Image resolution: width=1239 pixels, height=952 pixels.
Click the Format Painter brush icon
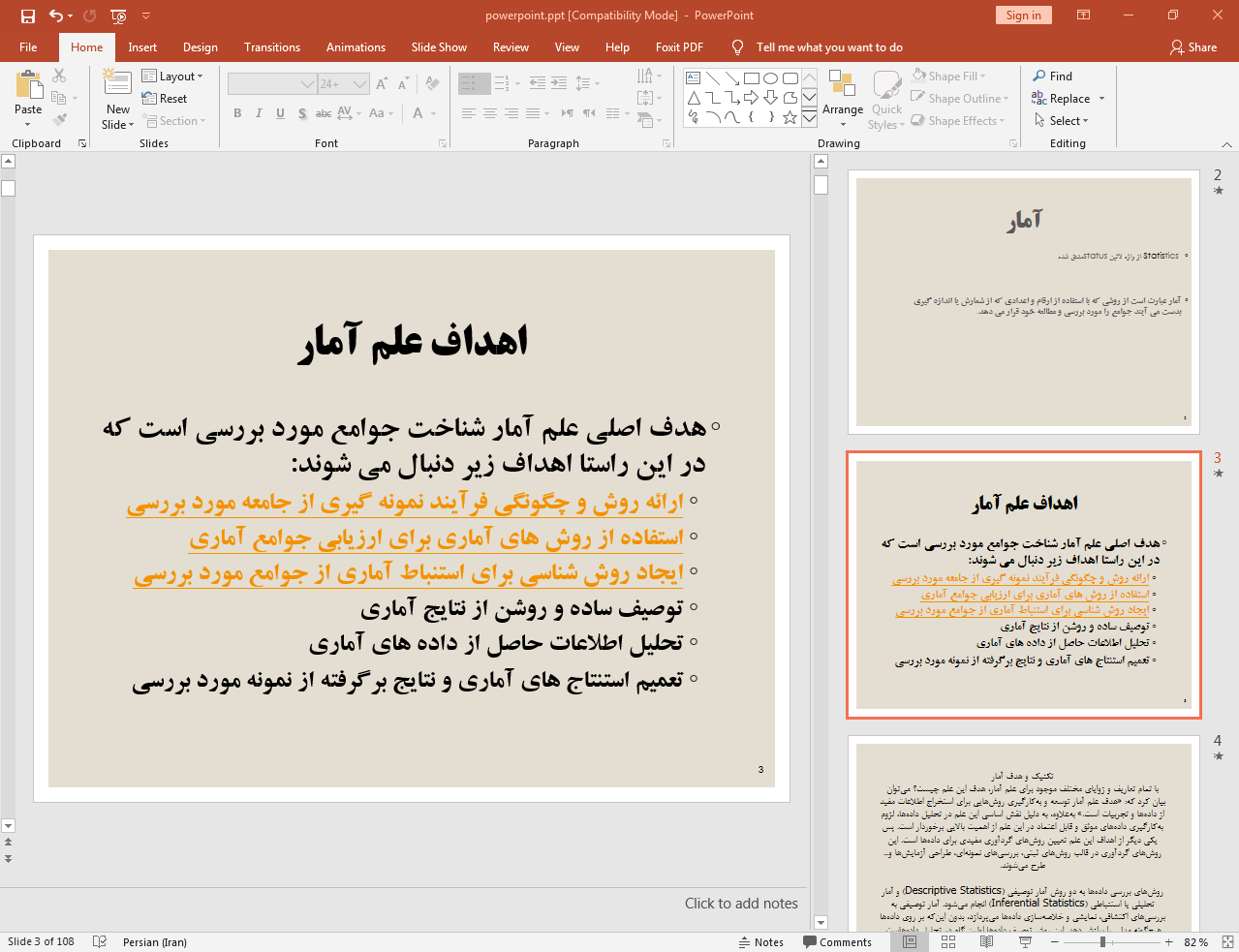coord(59,119)
